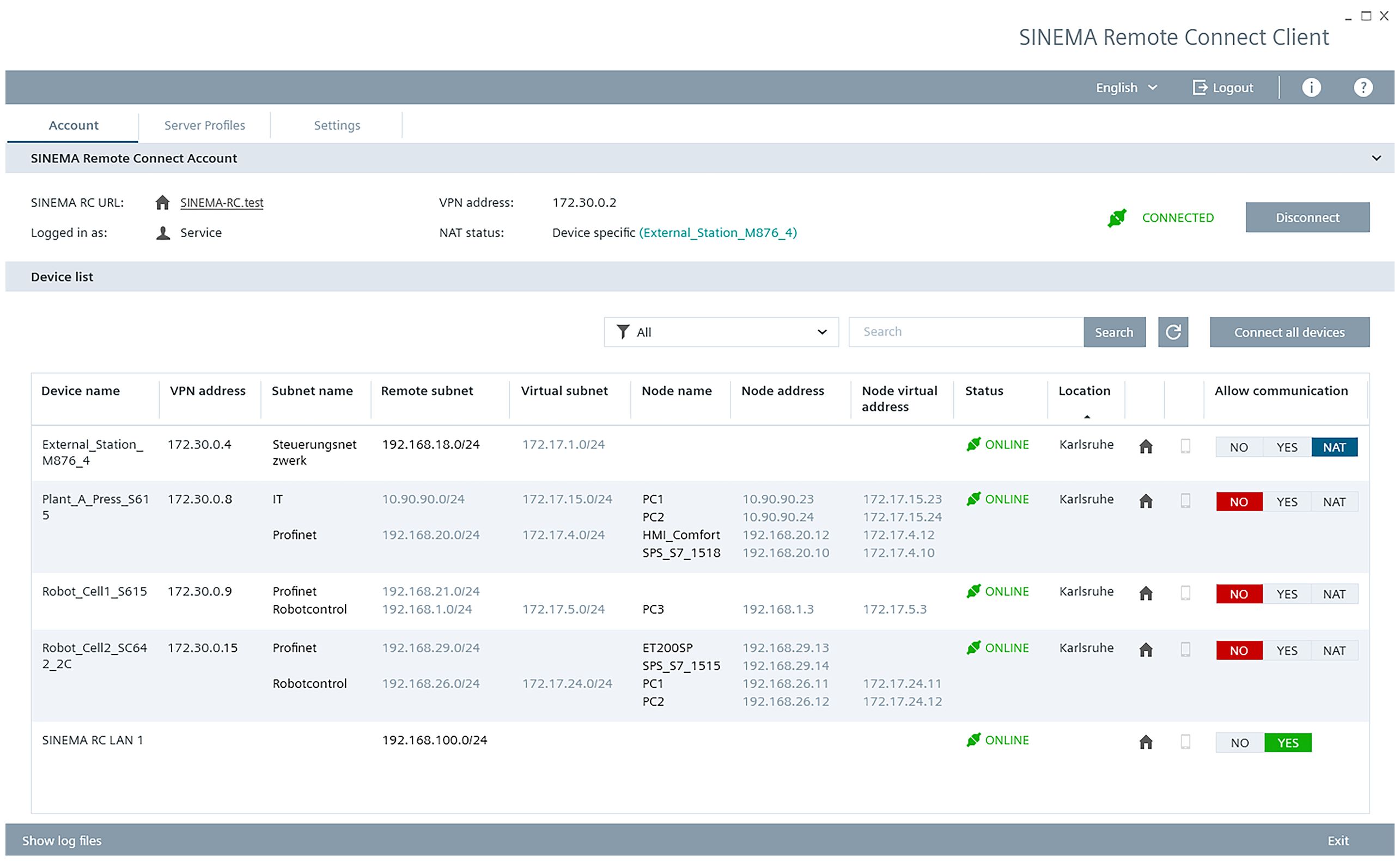This screenshot has height=861, width=1400.
Task: Open the SINEMA-RC.test URL link
Action: [x=221, y=203]
